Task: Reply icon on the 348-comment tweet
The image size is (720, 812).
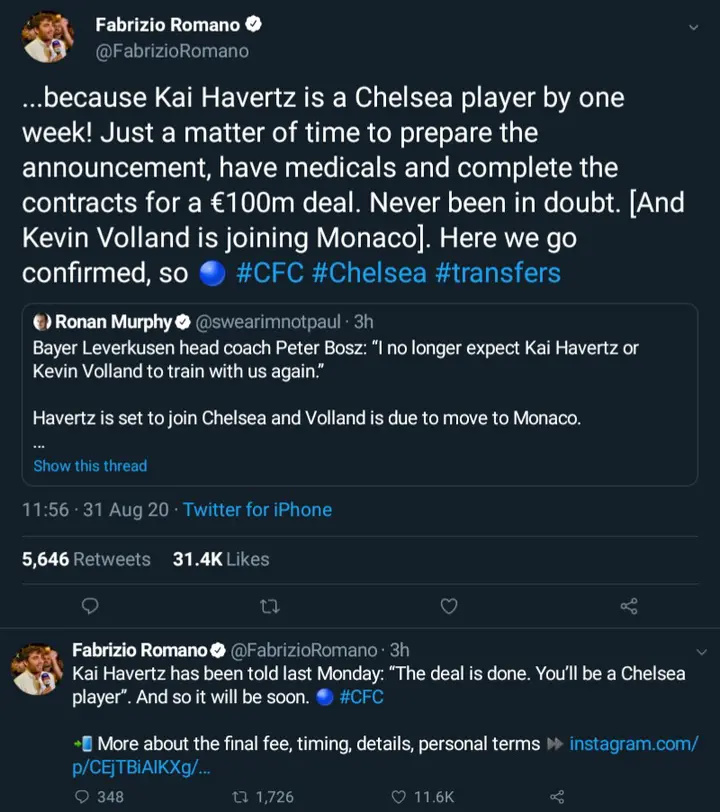Action: click(83, 797)
